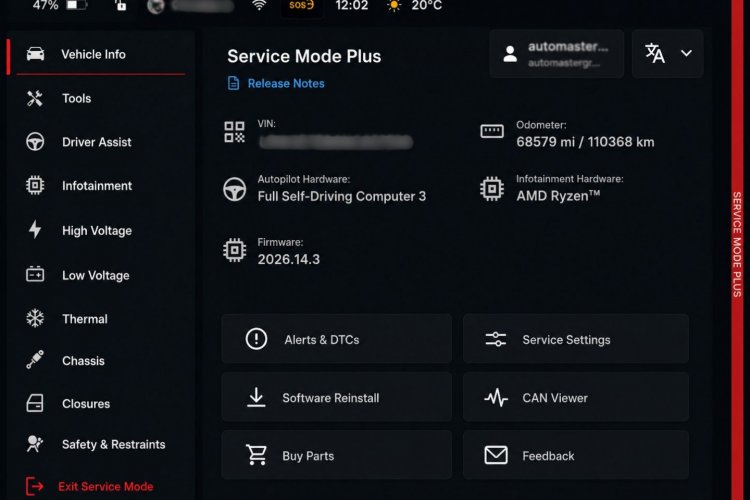
Task: Click the Buy Parts shopping cart icon
Action: click(x=256, y=455)
